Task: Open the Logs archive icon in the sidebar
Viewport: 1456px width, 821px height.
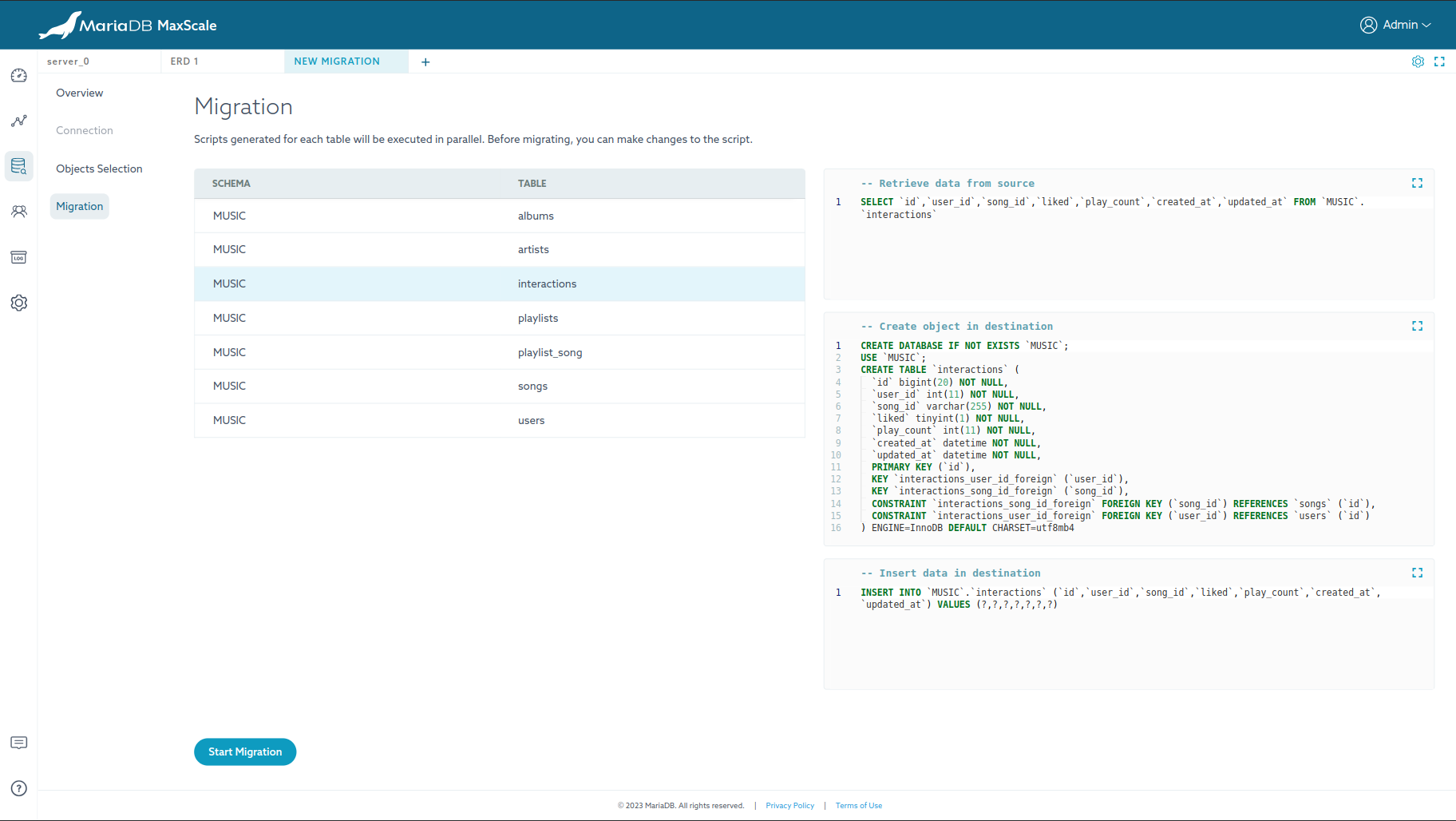Action: pyautogui.click(x=19, y=257)
